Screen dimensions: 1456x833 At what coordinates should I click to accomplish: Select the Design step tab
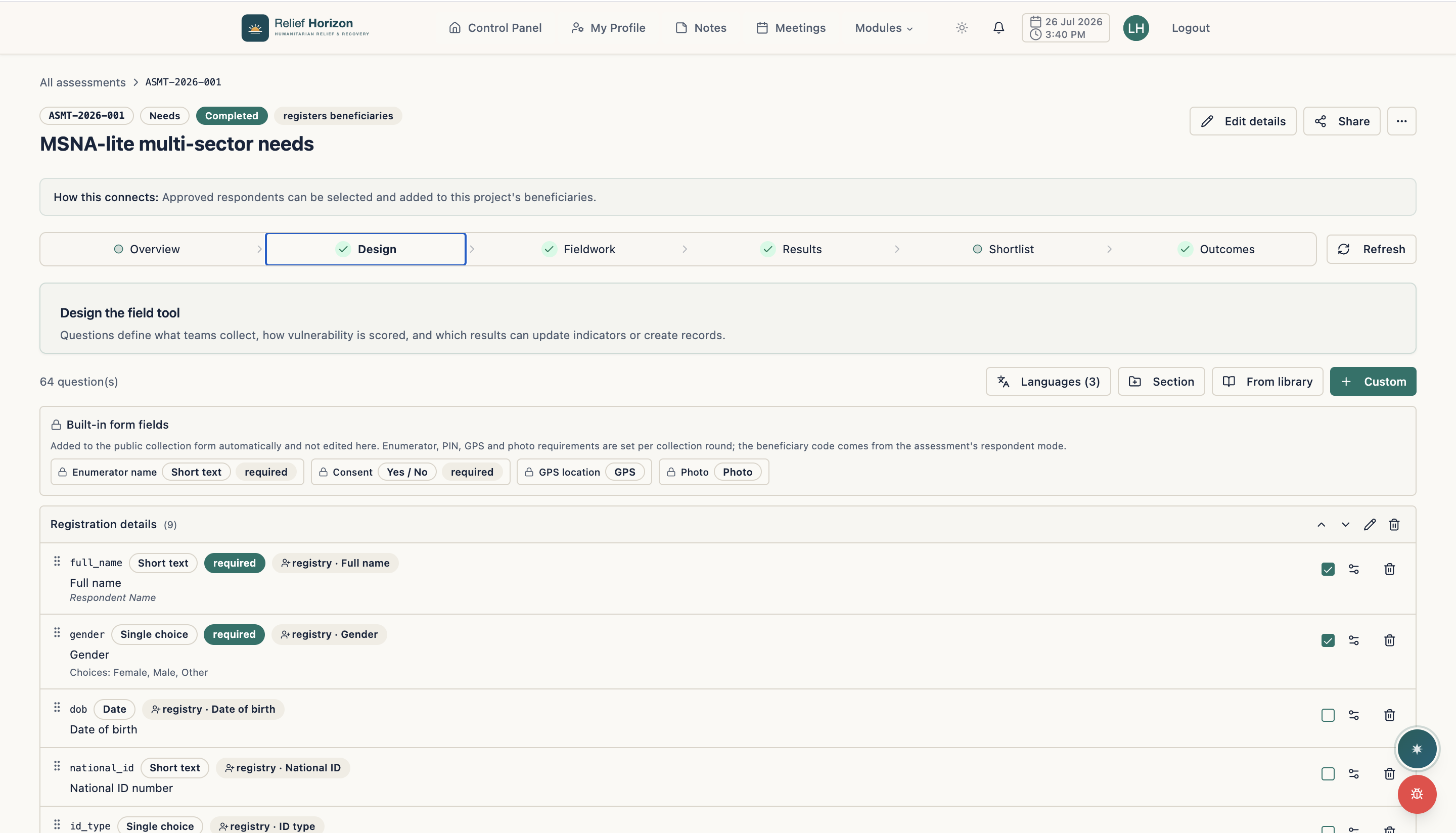click(366, 249)
